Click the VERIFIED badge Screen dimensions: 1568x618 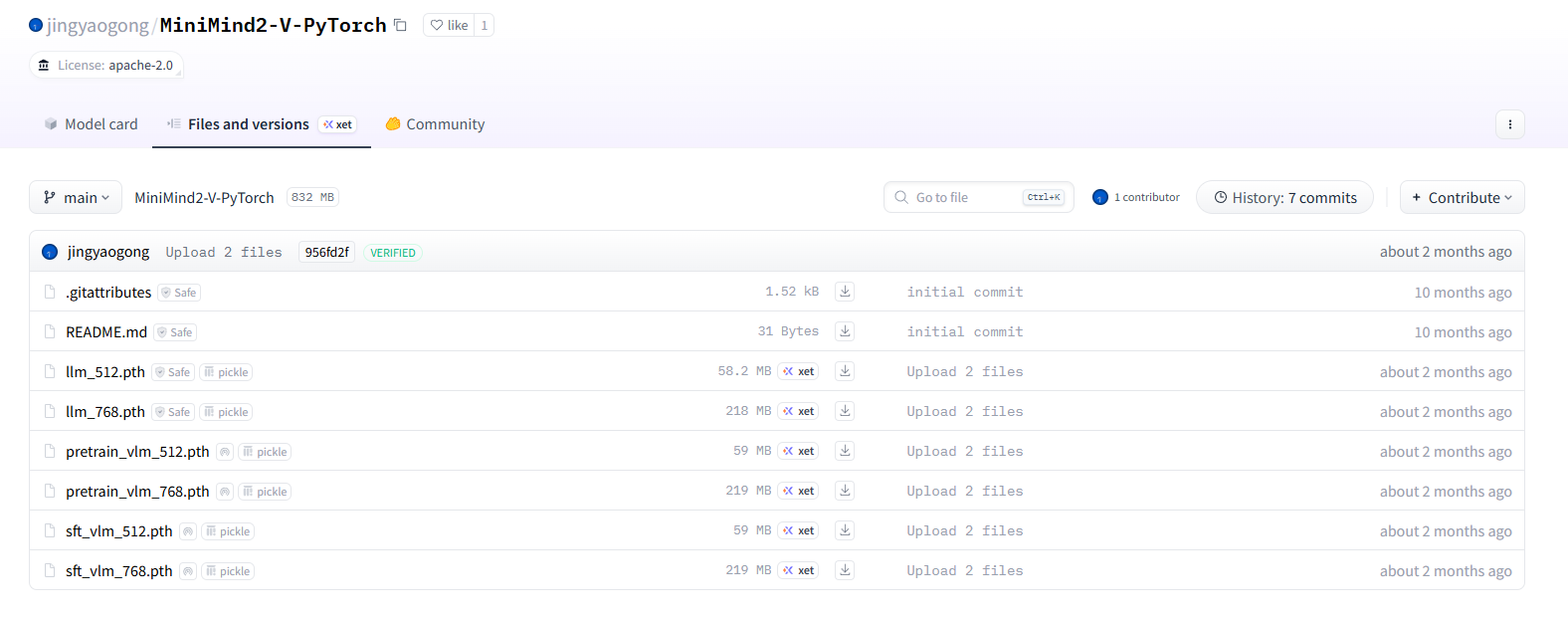pos(393,253)
